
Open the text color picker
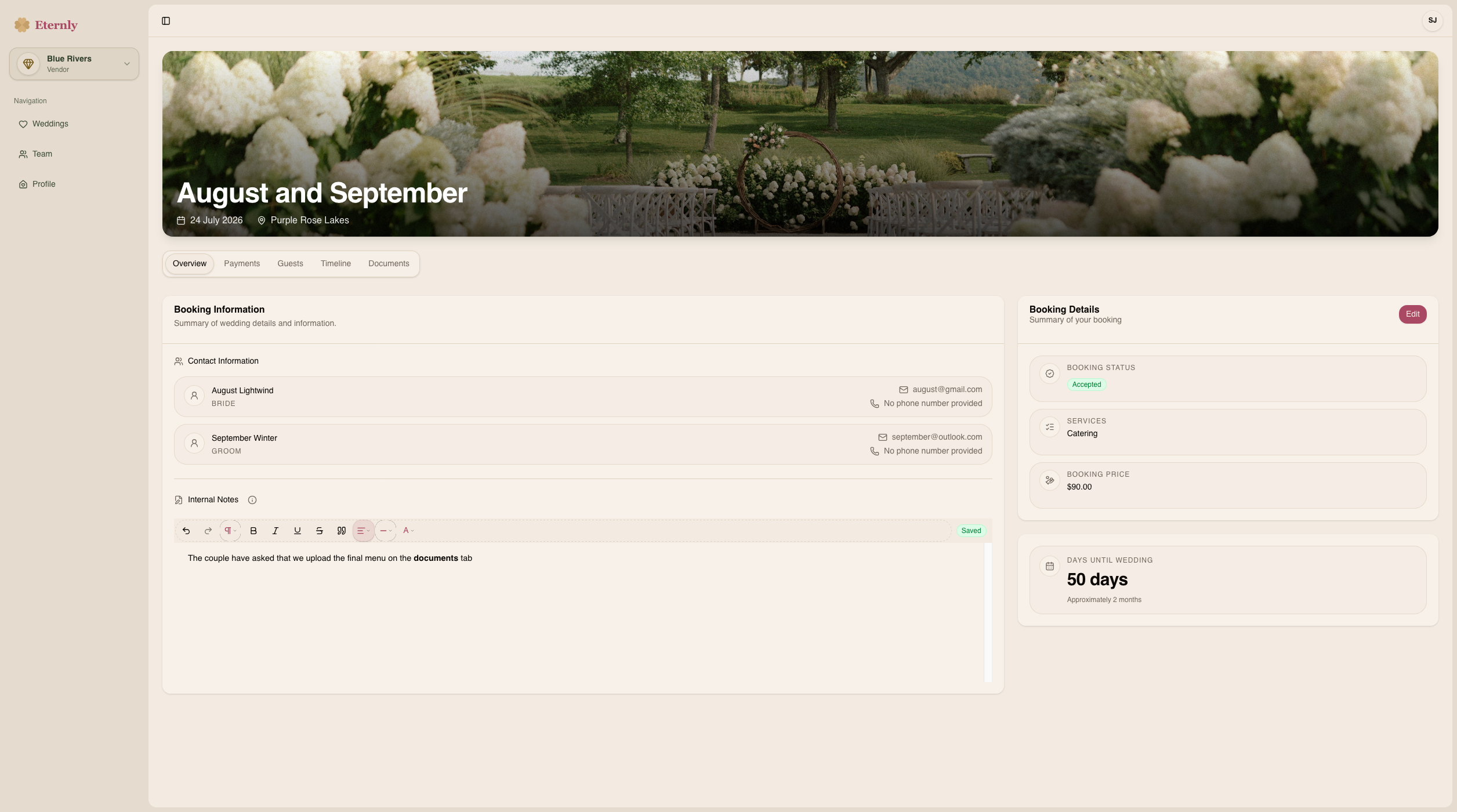408,531
